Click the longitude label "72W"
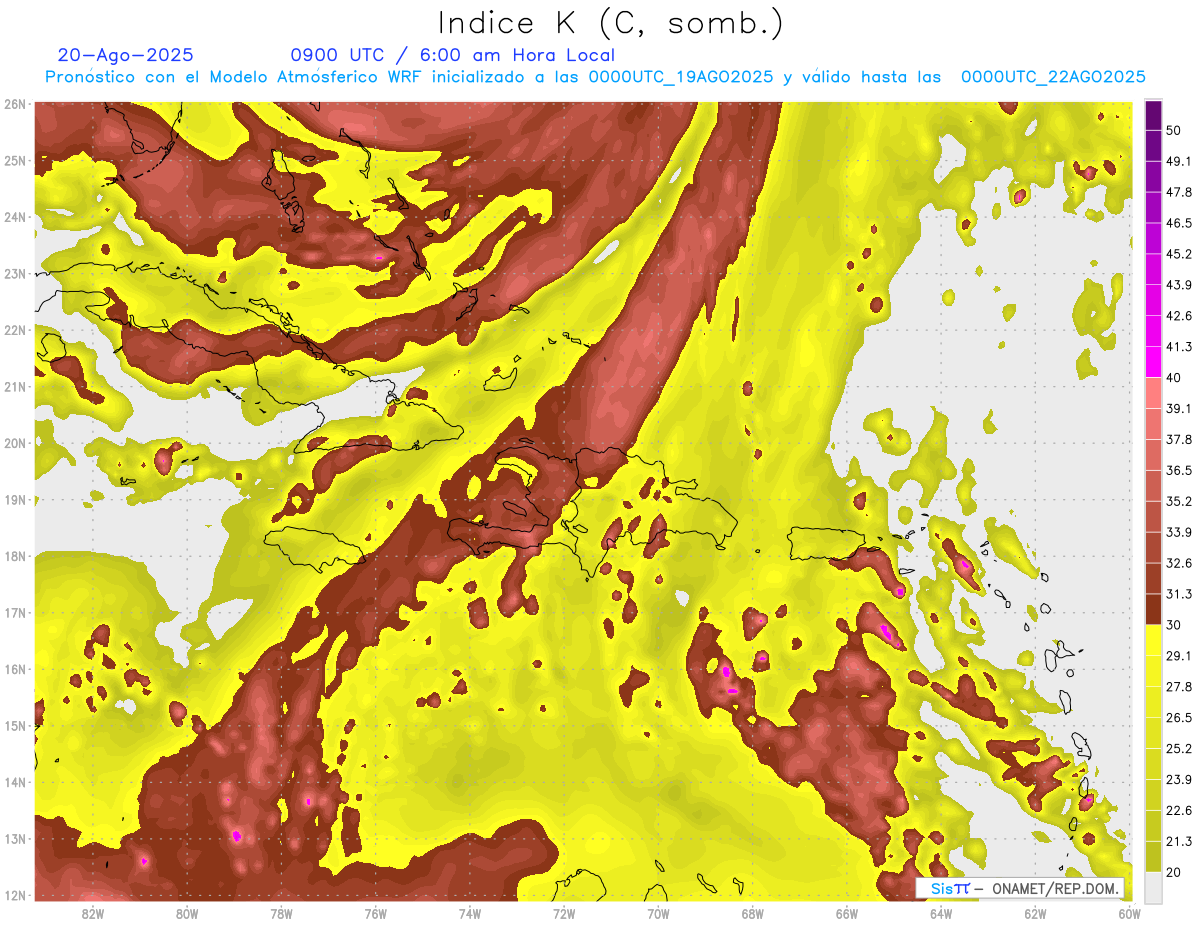The image size is (1200, 927). (564, 913)
